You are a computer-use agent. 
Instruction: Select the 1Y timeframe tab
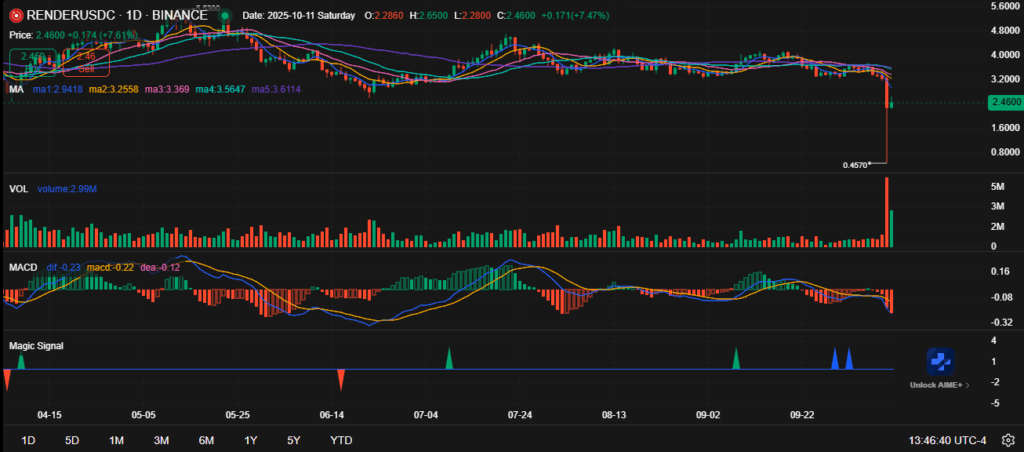(250, 440)
